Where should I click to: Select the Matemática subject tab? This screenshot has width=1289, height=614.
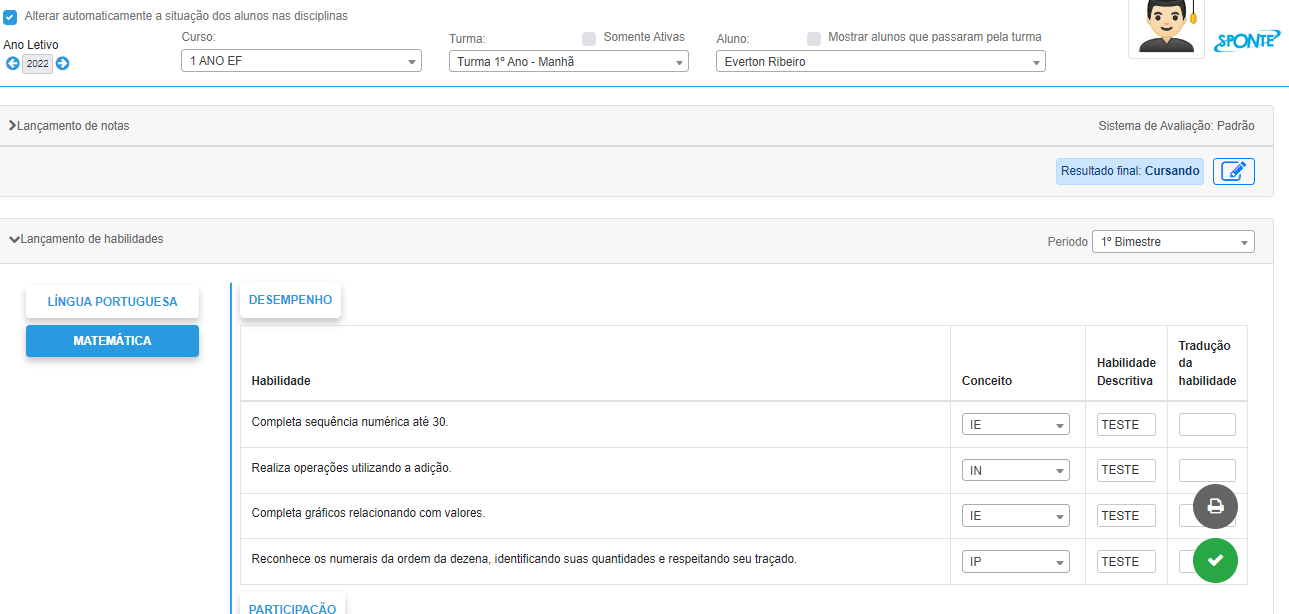click(x=112, y=341)
